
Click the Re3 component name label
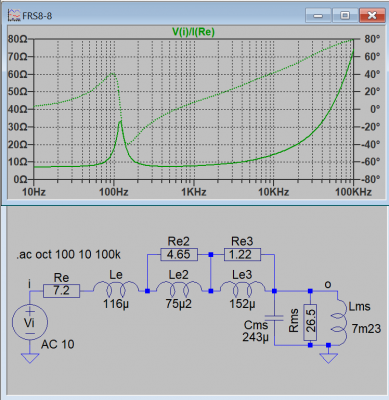[x=242, y=241]
